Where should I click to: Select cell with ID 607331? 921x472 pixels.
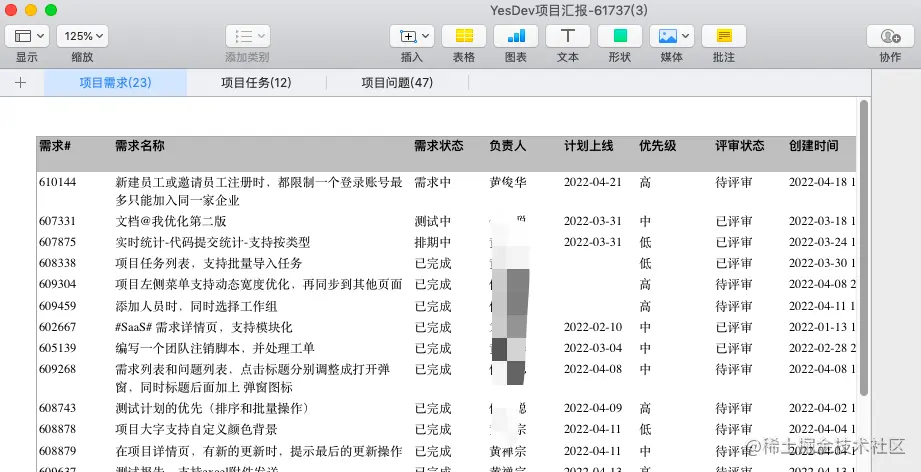tap(58, 221)
